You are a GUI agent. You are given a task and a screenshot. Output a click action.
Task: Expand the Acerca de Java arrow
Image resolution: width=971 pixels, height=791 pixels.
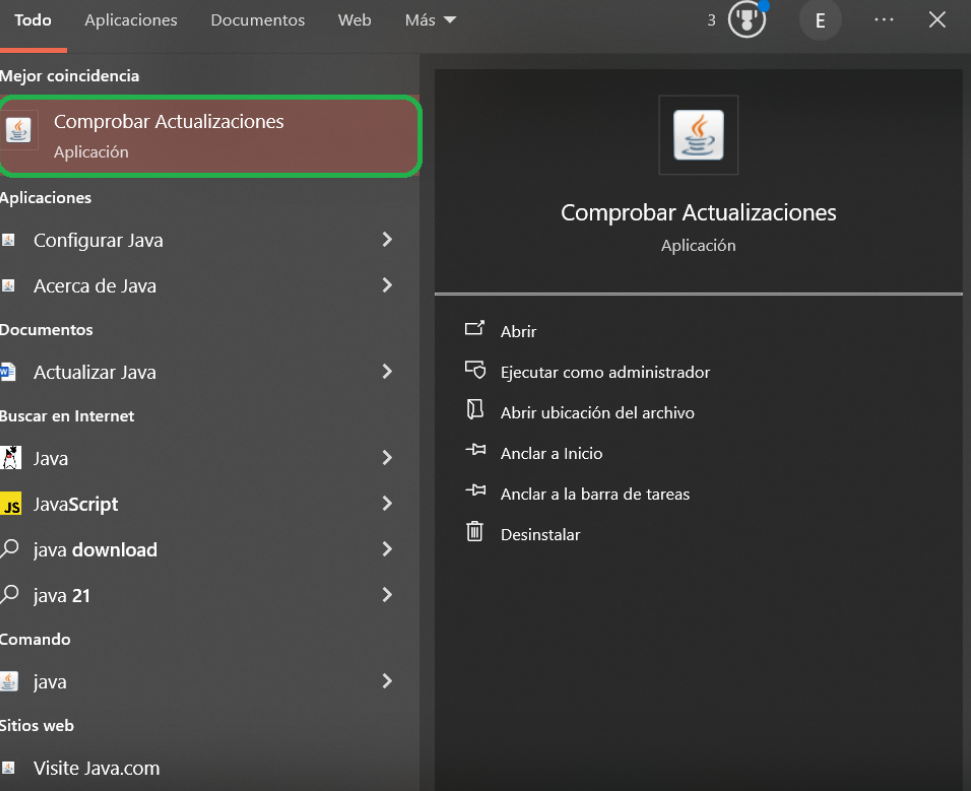[x=387, y=286]
